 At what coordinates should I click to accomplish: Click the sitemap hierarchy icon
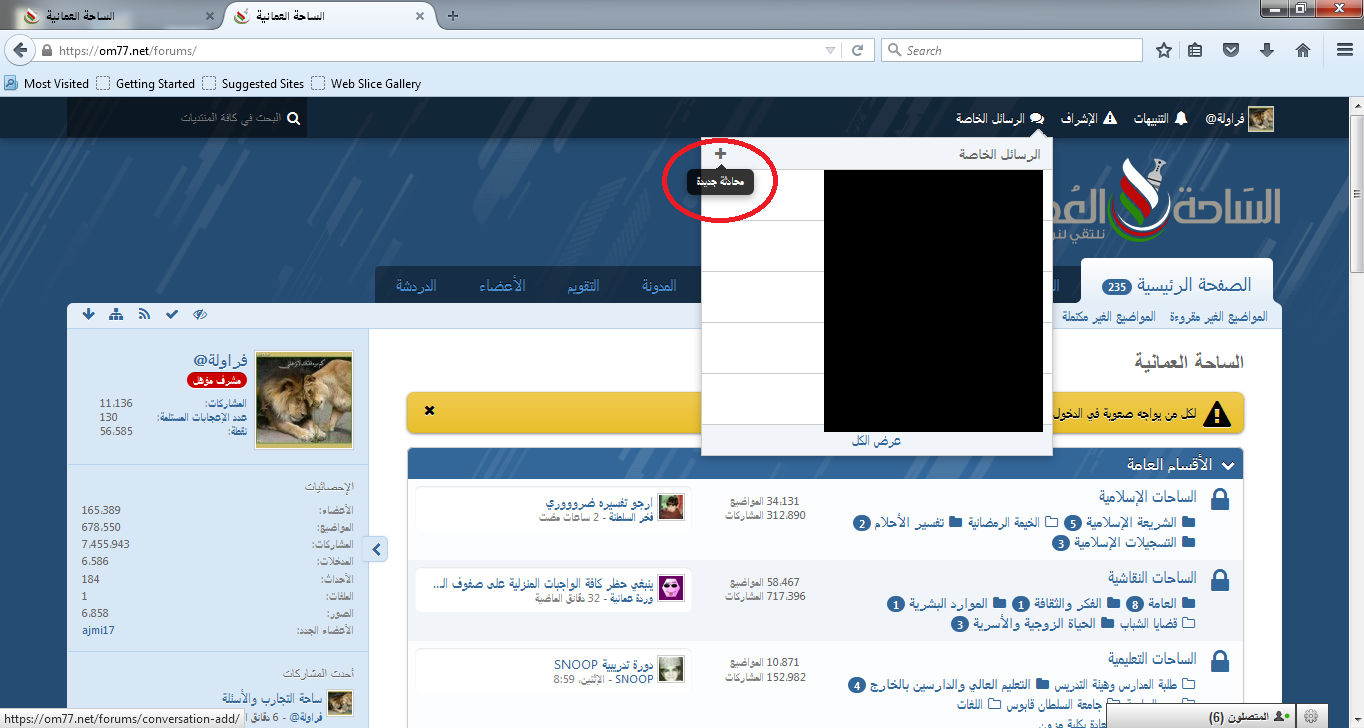coord(116,315)
